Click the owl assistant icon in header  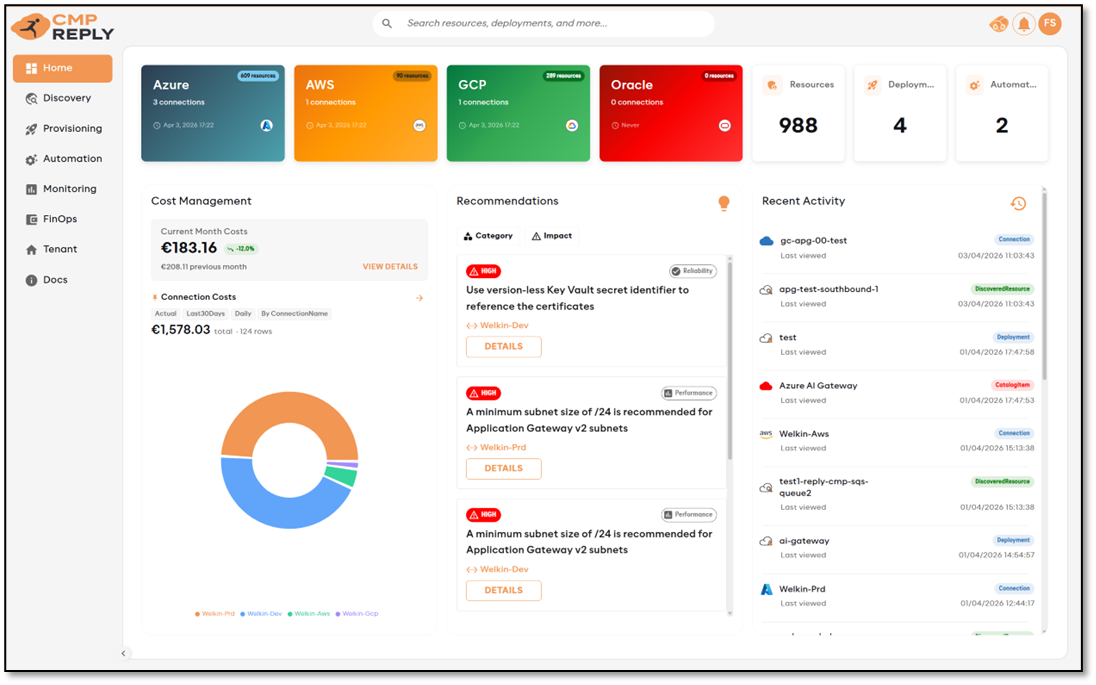998,25
